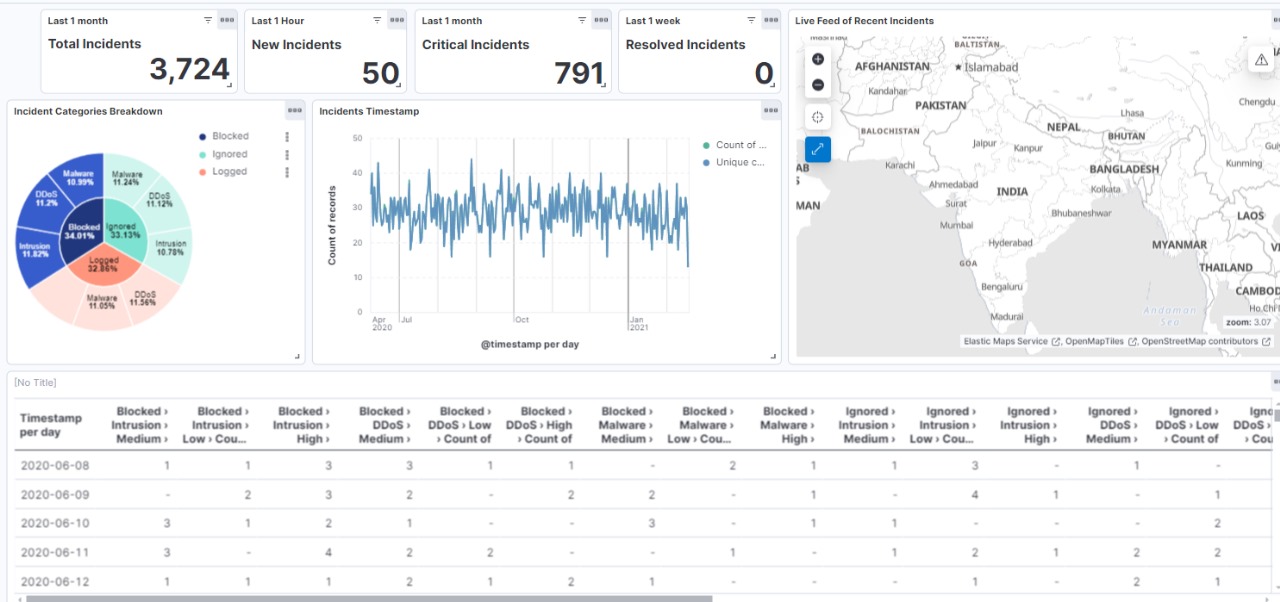Screen dimensions: 1280x602
Task: Zoom in on the incidents map
Action: pos(818,59)
